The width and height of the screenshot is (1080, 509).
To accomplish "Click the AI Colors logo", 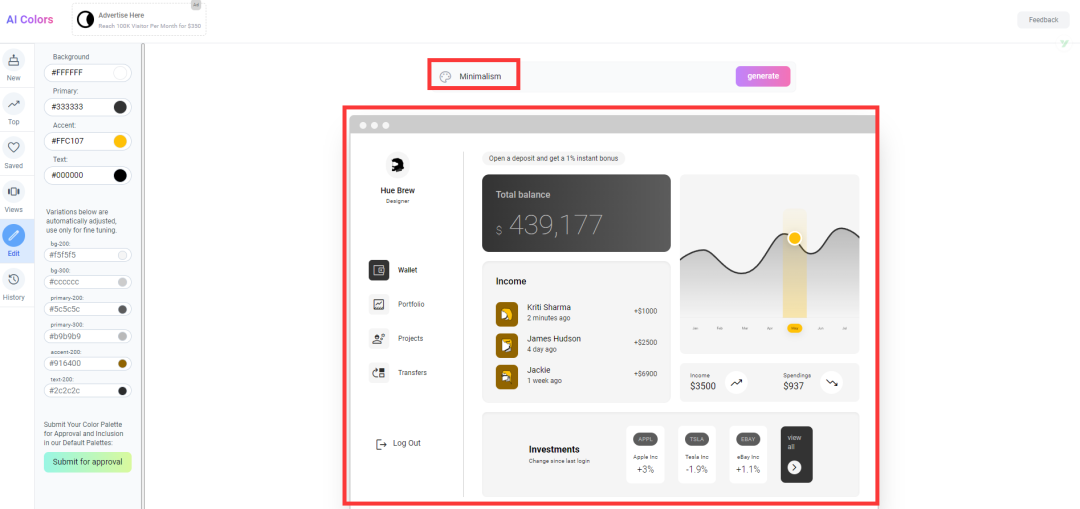I will pos(30,19).
